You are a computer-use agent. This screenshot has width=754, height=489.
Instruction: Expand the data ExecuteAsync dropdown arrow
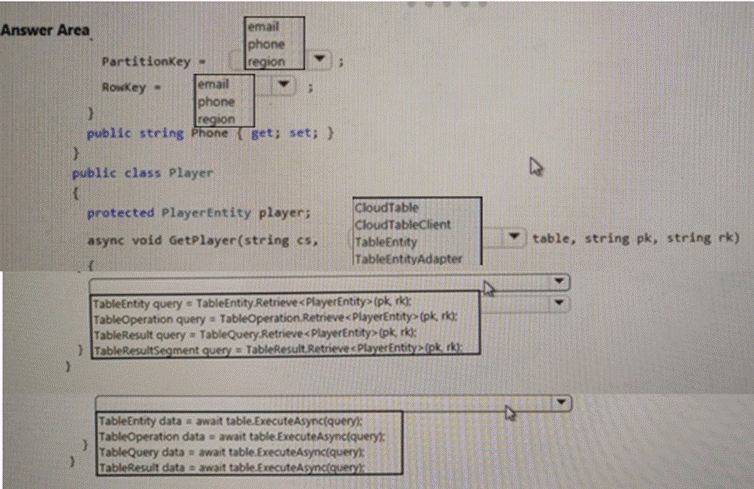pos(561,402)
